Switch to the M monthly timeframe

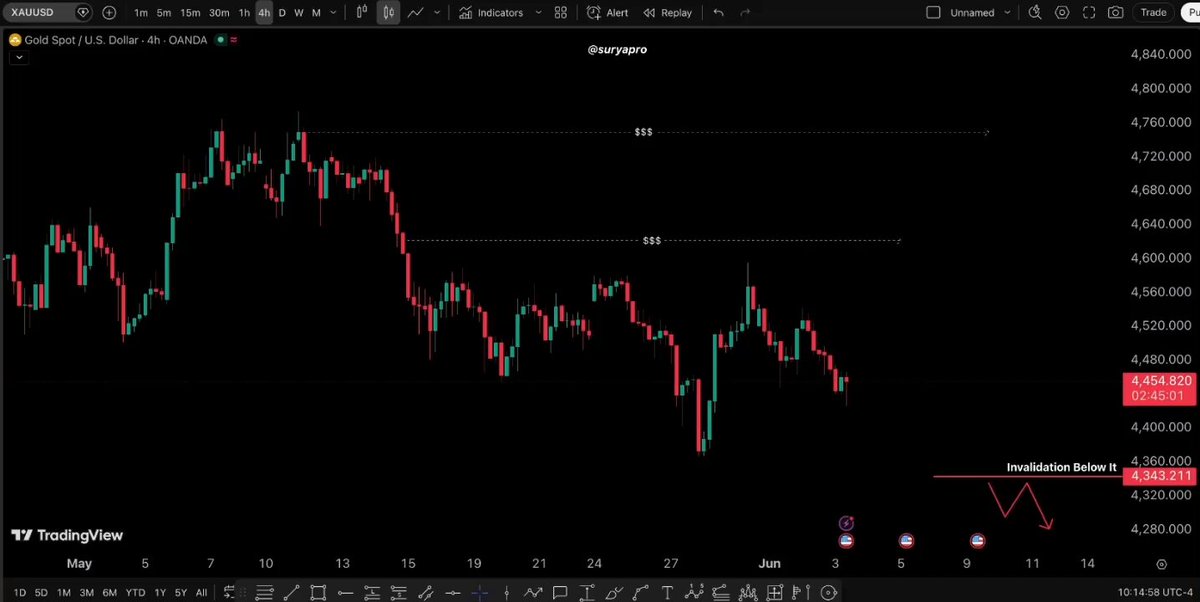(x=316, y=13)
